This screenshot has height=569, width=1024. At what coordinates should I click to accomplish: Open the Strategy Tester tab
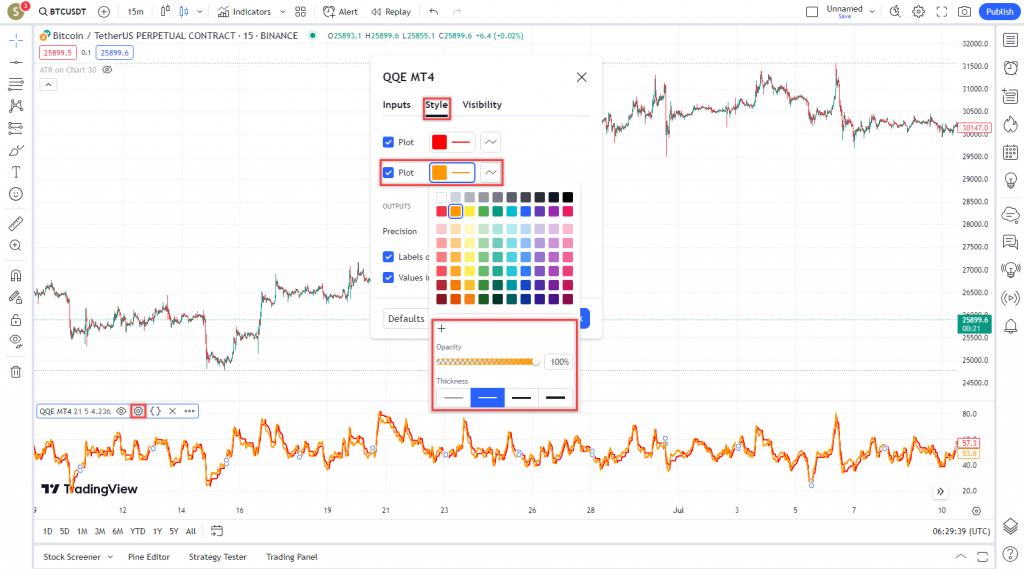click(x=217, y=557)
